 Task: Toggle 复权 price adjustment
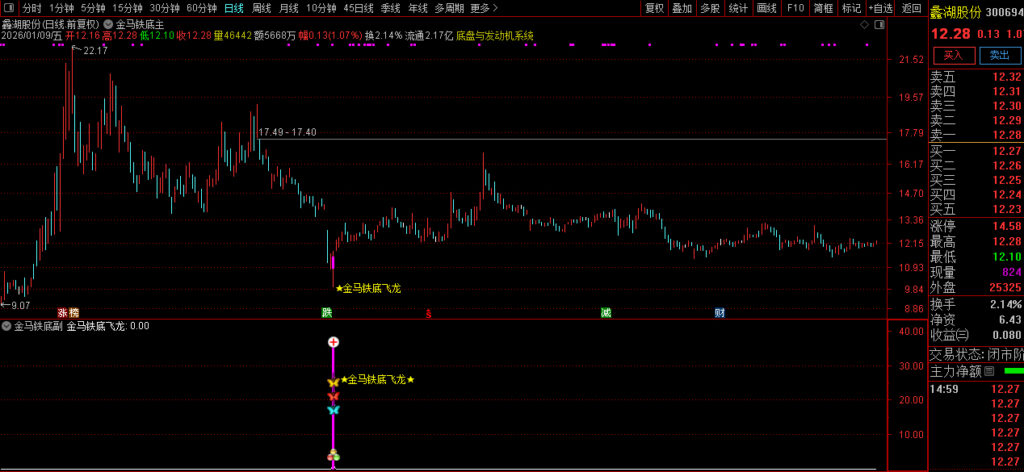tap(654, 8)
